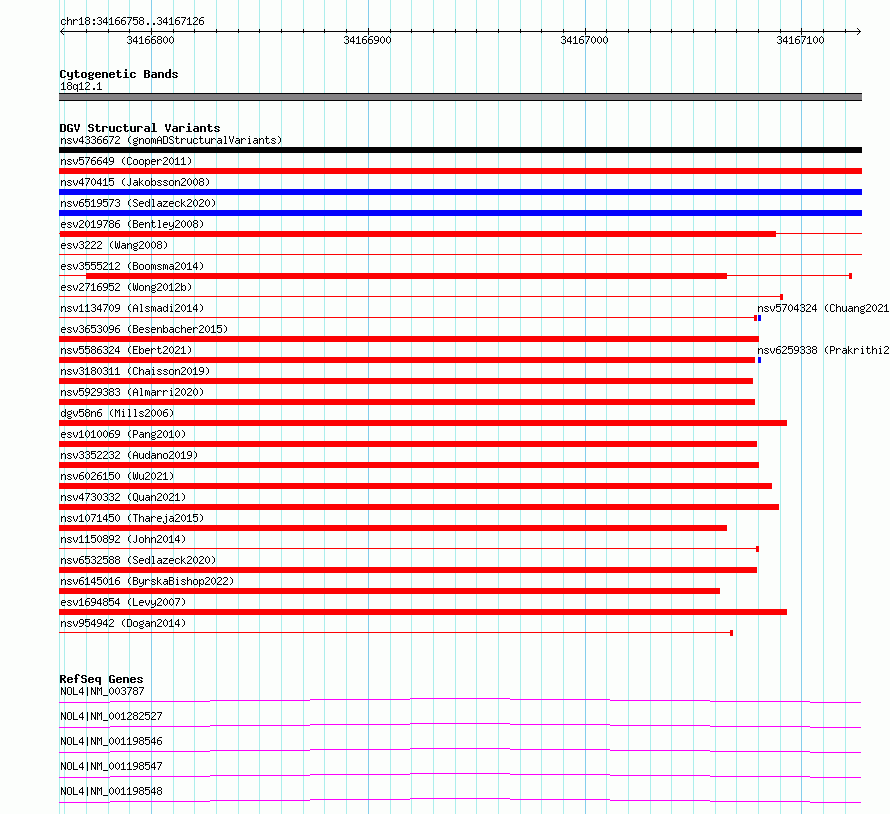Click the nsv4730332 red variant bar
Viewport: 890px width, 814px height.
pyautogui.click(x=419, y=507)
